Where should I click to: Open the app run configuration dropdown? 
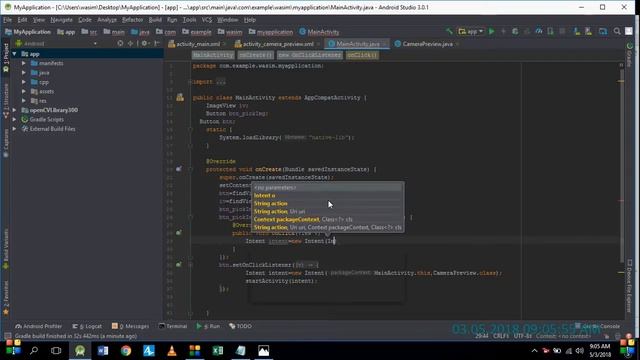pos(471,31)
